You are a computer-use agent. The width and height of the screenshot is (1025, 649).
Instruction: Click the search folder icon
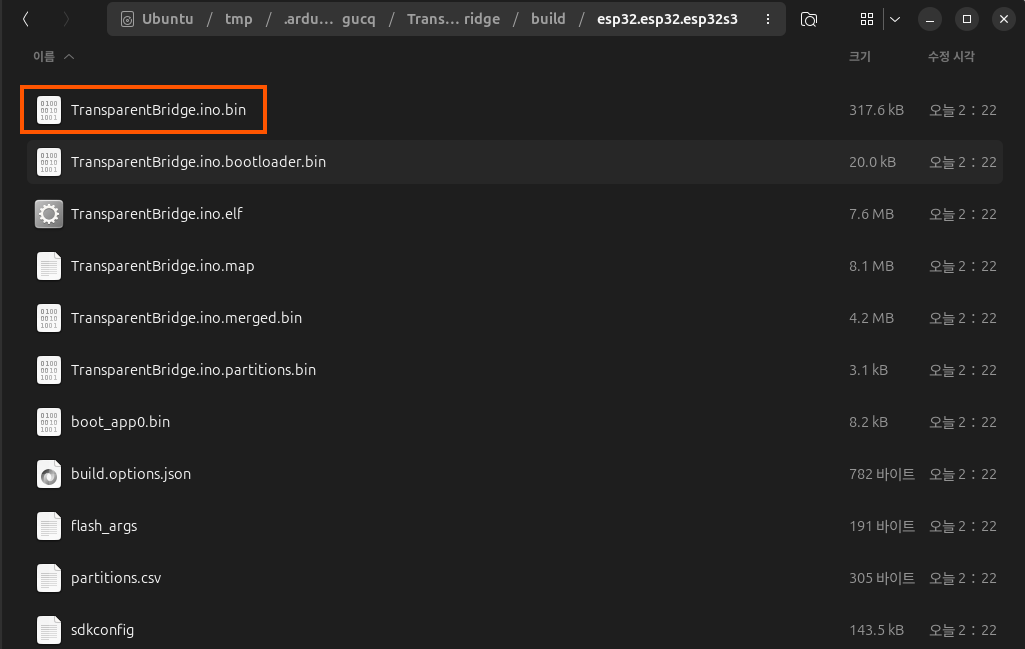809,20
